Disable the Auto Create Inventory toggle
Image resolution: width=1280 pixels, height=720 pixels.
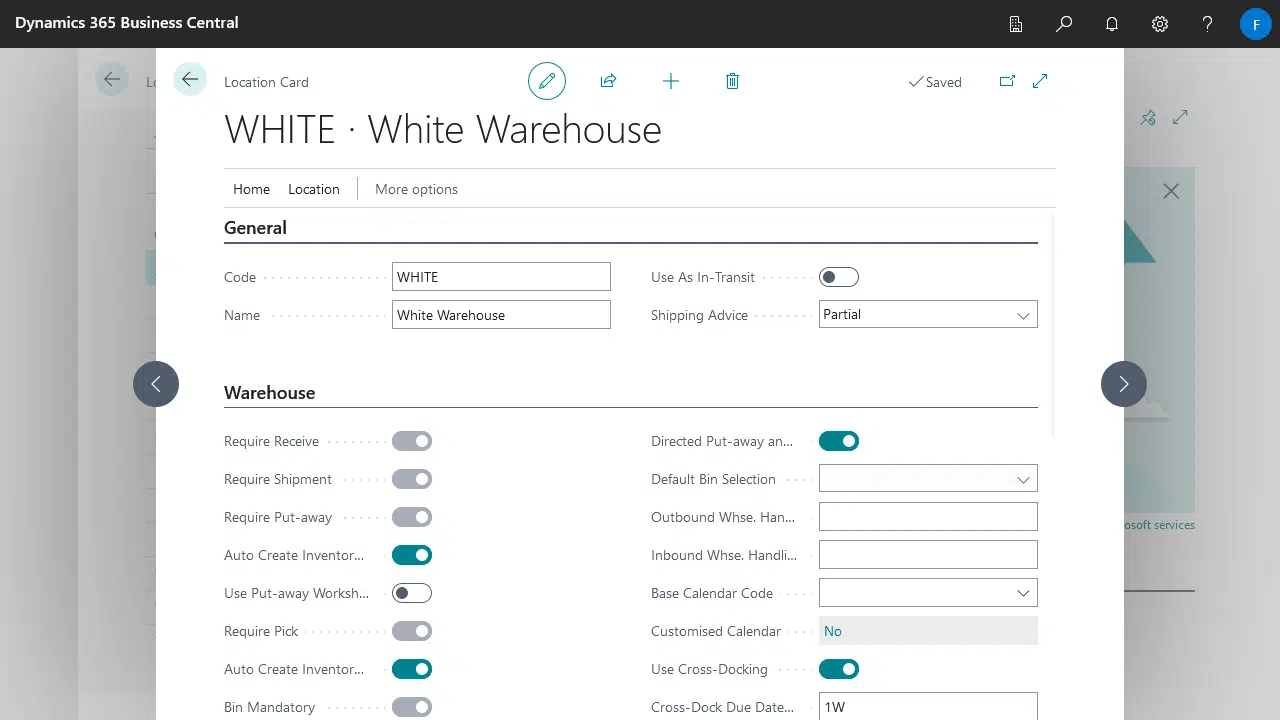coord(411,555)
